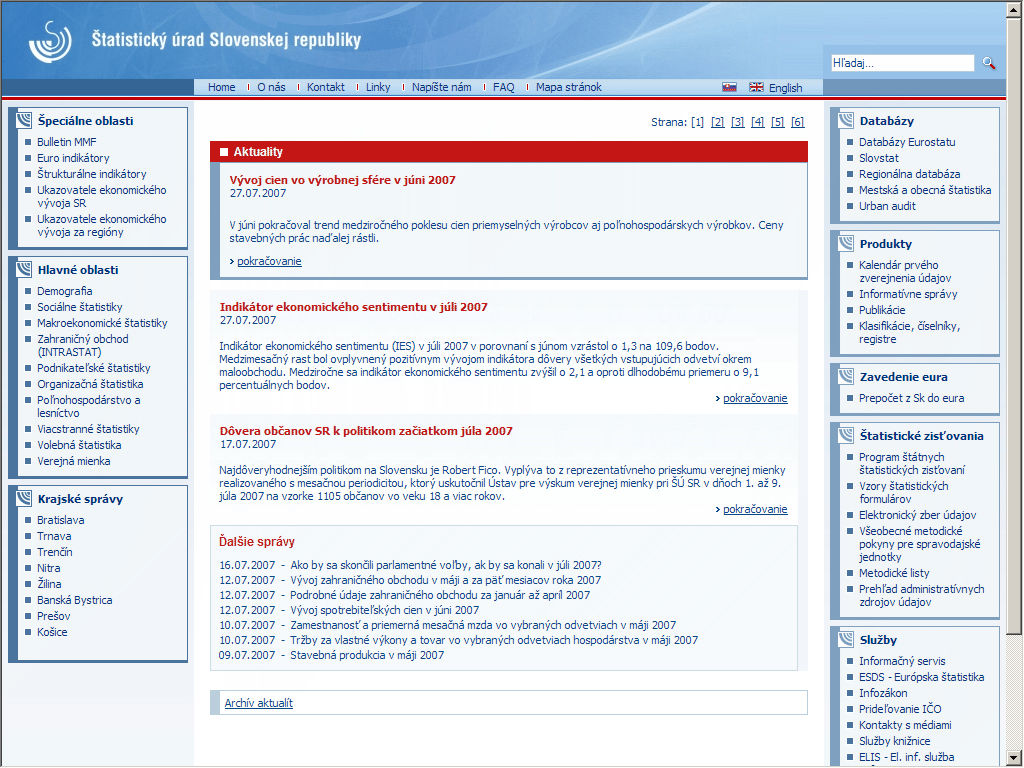Open the Verejná mienka link
The height and width of the screenshot is (768, 1024).
point(74,461)
